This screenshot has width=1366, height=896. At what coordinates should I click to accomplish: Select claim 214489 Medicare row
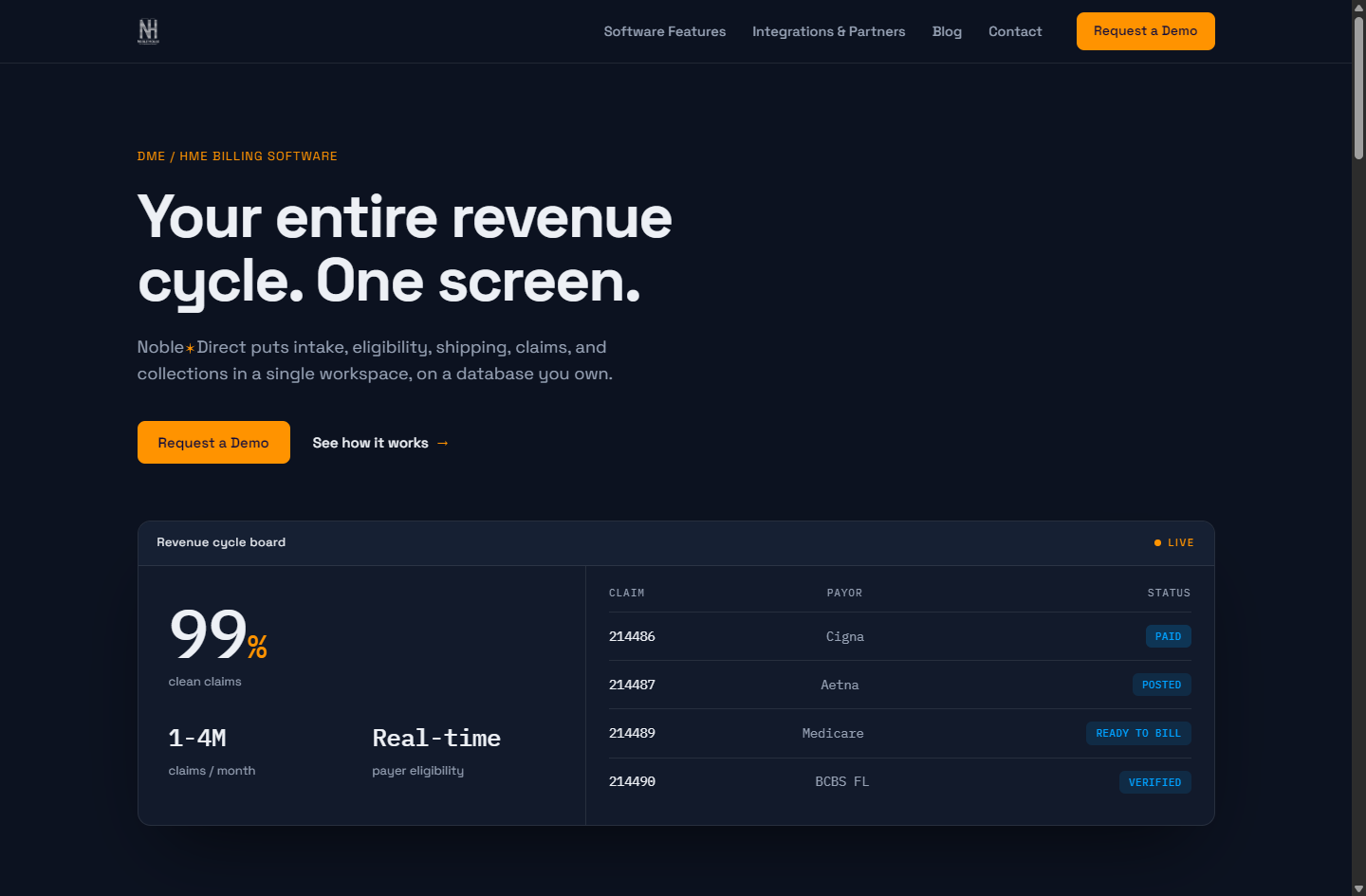[899, 733]
